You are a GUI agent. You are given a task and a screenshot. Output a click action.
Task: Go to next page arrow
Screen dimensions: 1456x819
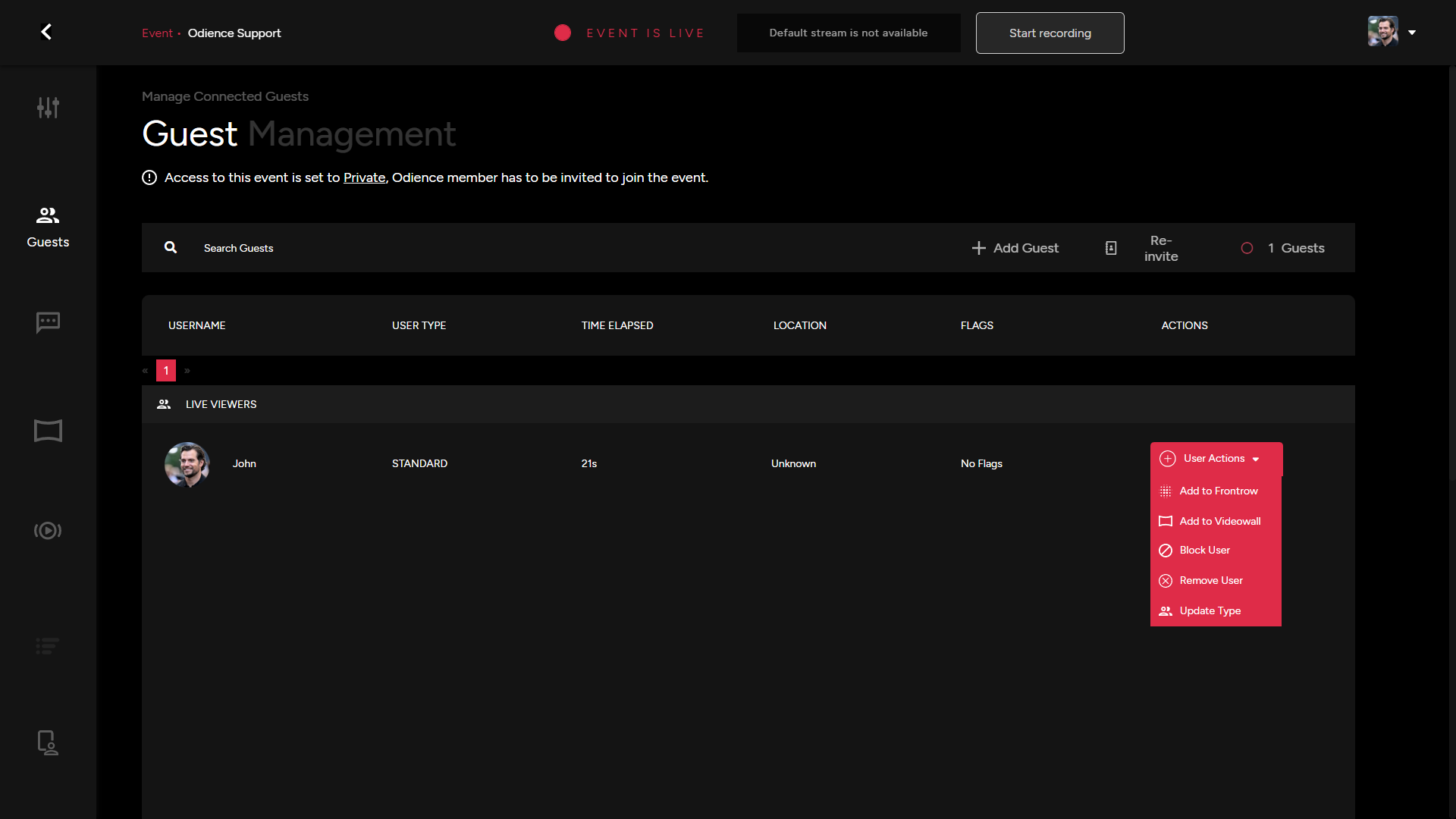187,371
